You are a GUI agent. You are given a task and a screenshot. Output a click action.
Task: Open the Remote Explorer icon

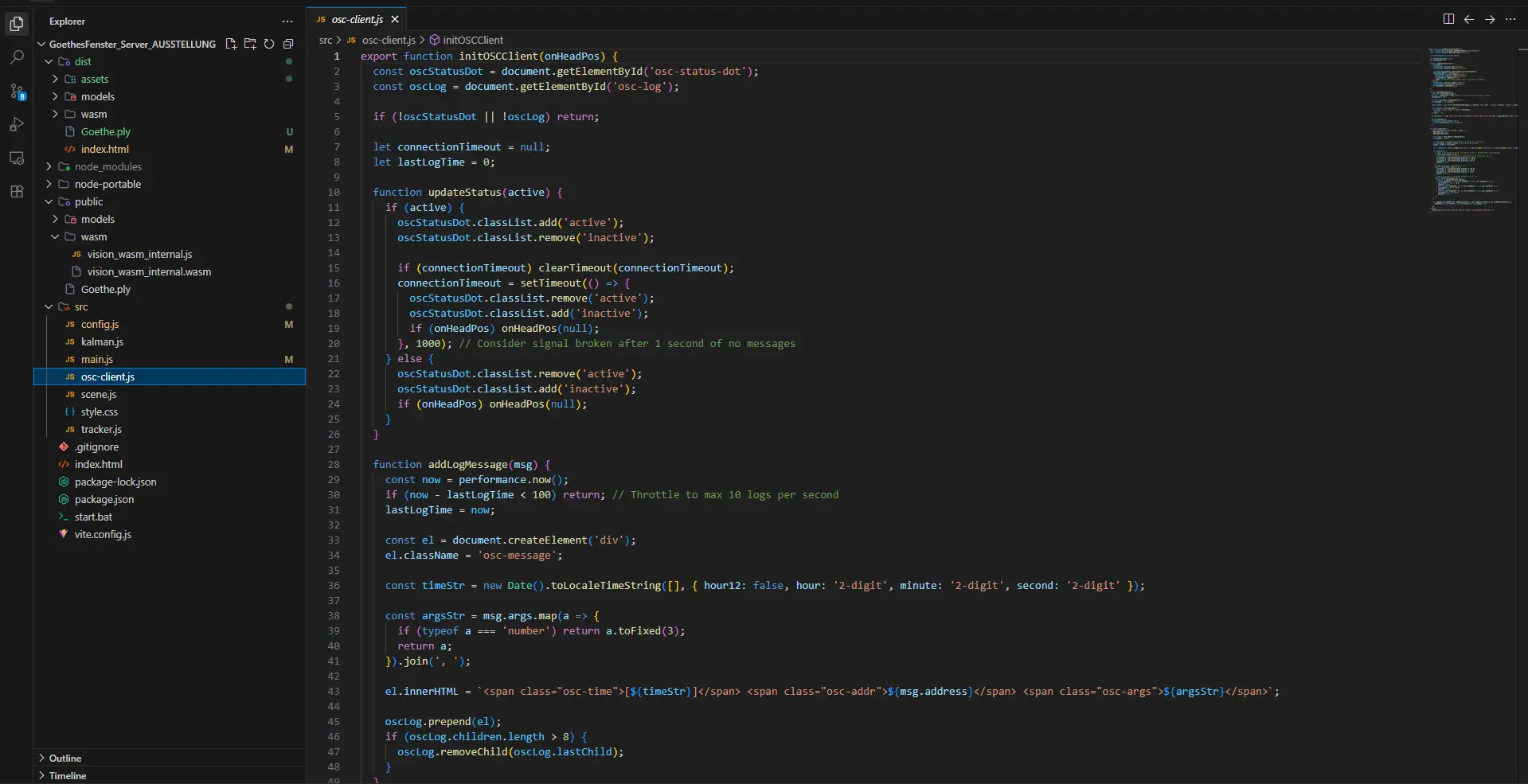(x=17, y=158)
